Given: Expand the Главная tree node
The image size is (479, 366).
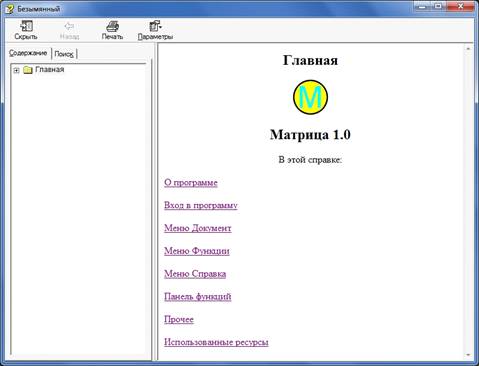Looking at the screenshot, I should (16, 70).
